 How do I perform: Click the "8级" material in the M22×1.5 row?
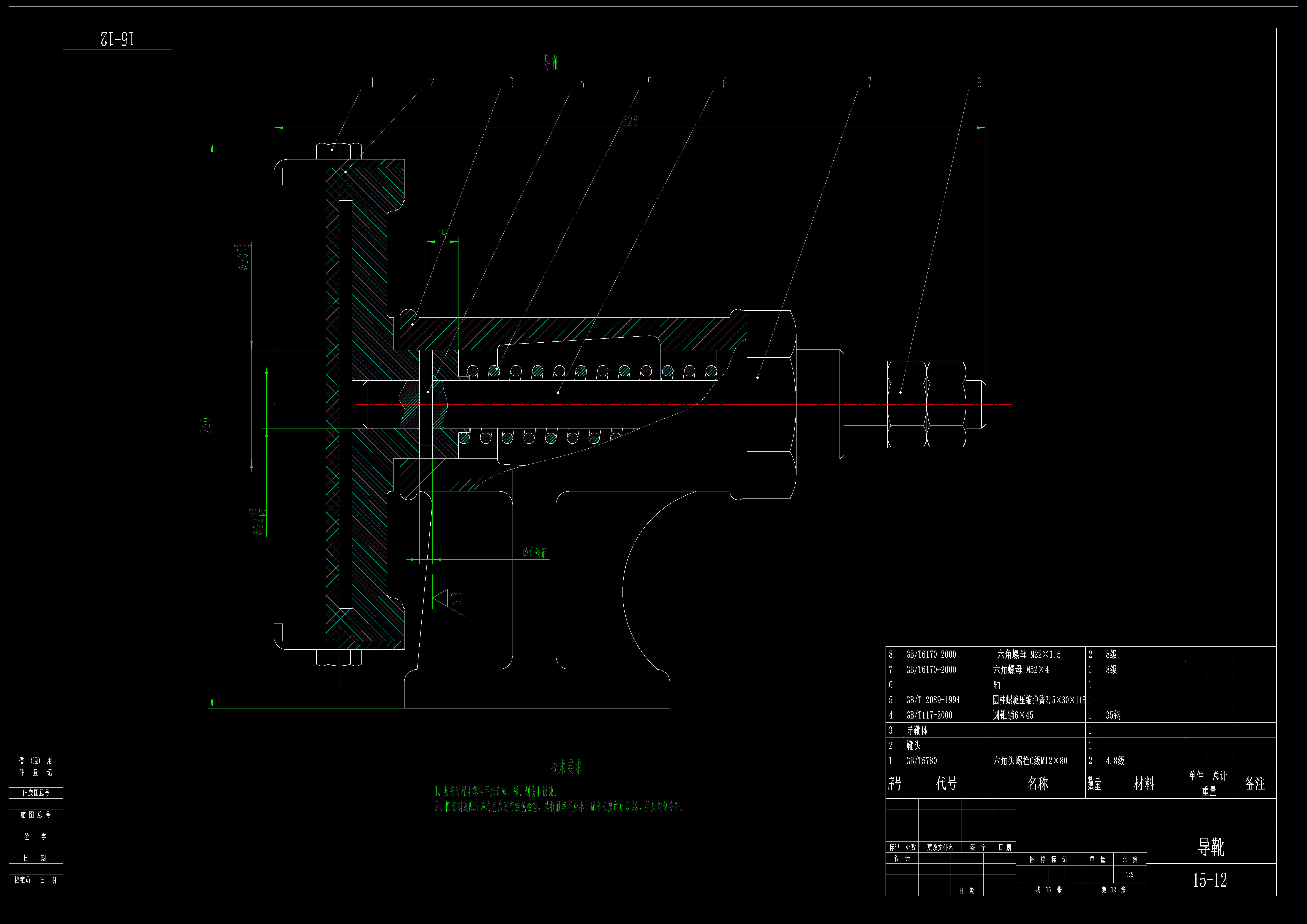1111,655
